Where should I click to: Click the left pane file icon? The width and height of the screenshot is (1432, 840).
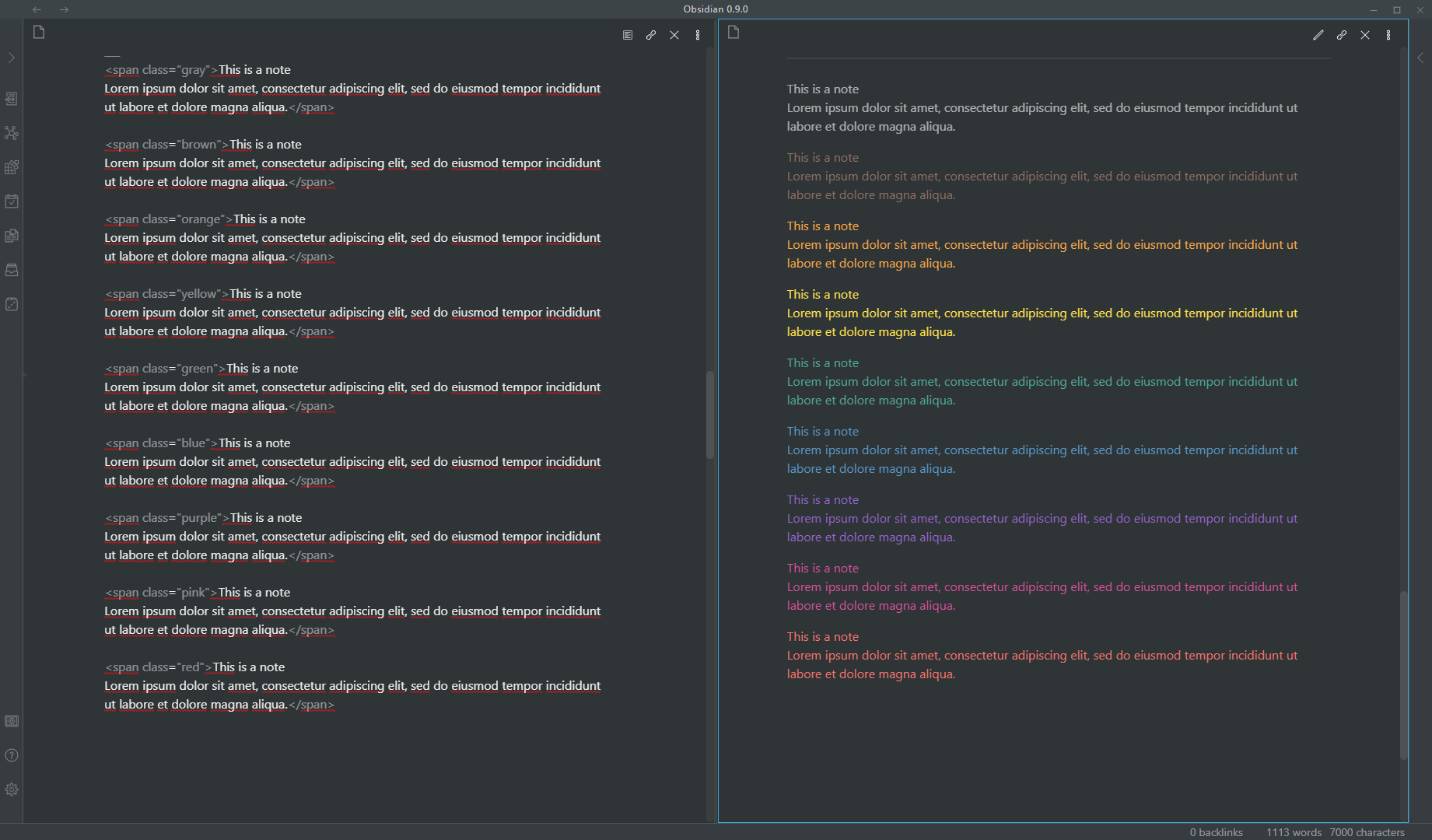39,32
